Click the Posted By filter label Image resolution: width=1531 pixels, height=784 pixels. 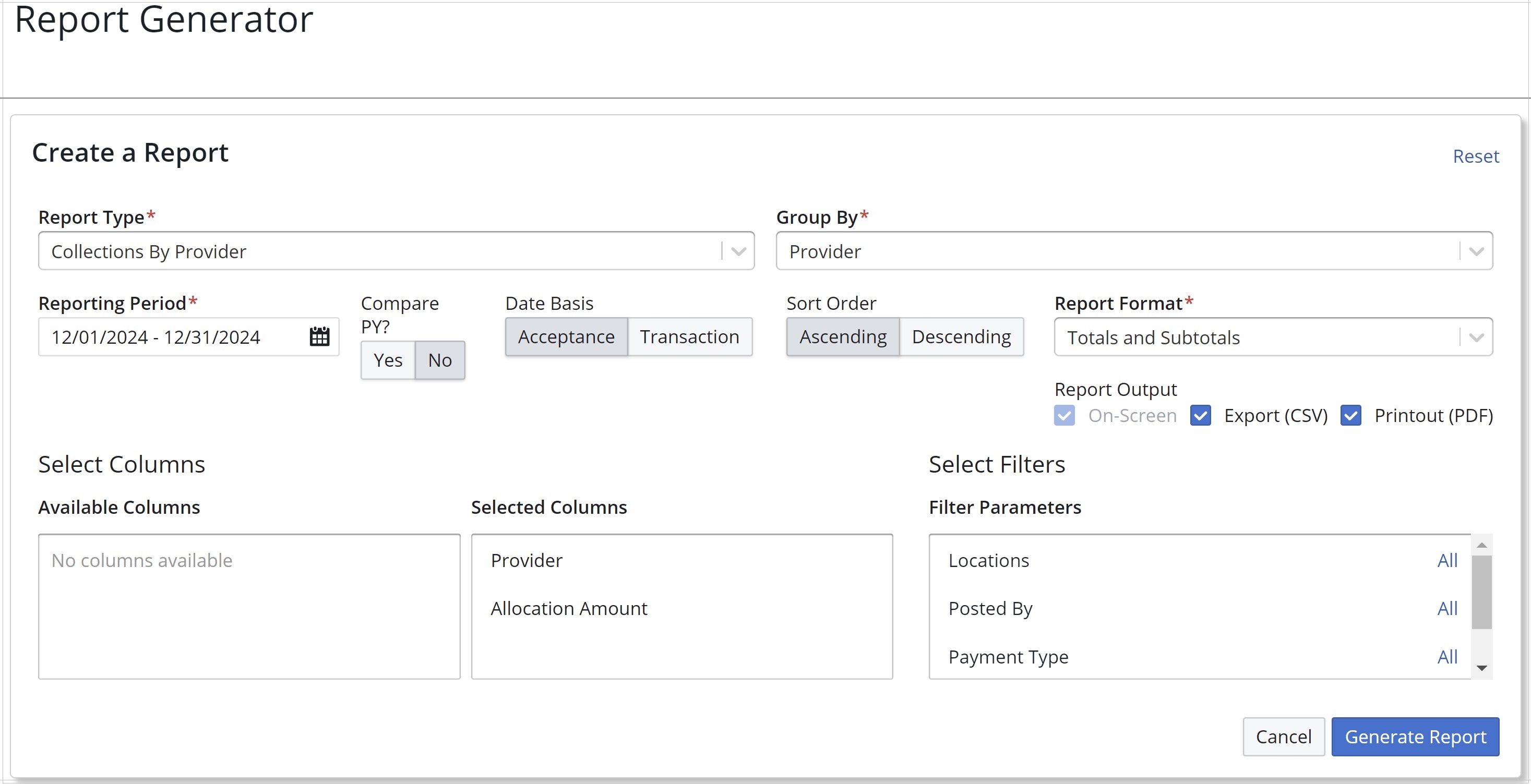coord(990,609)
